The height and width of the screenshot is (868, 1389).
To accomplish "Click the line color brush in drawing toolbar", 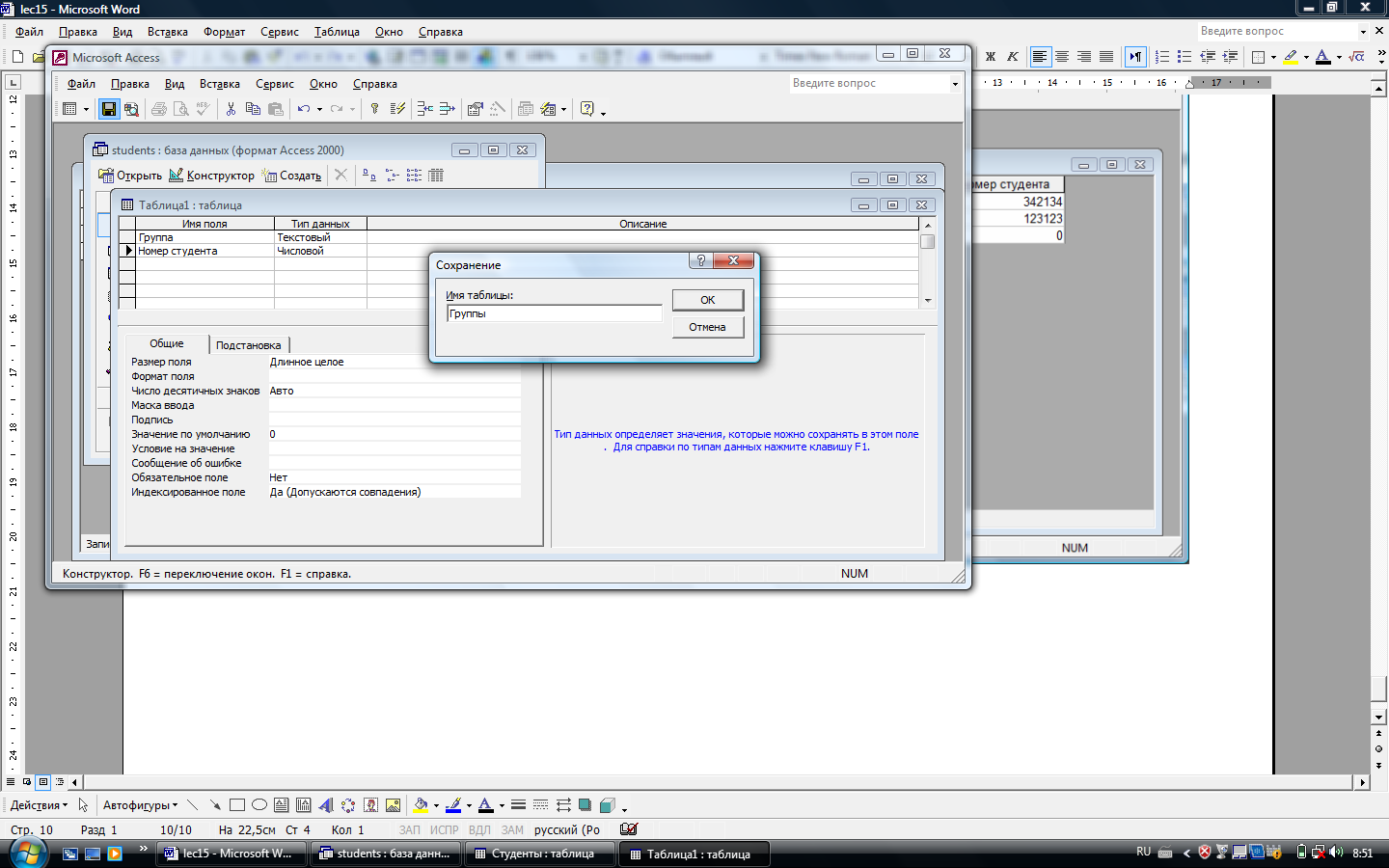I will pyautogui.click(x=453, y=805).
